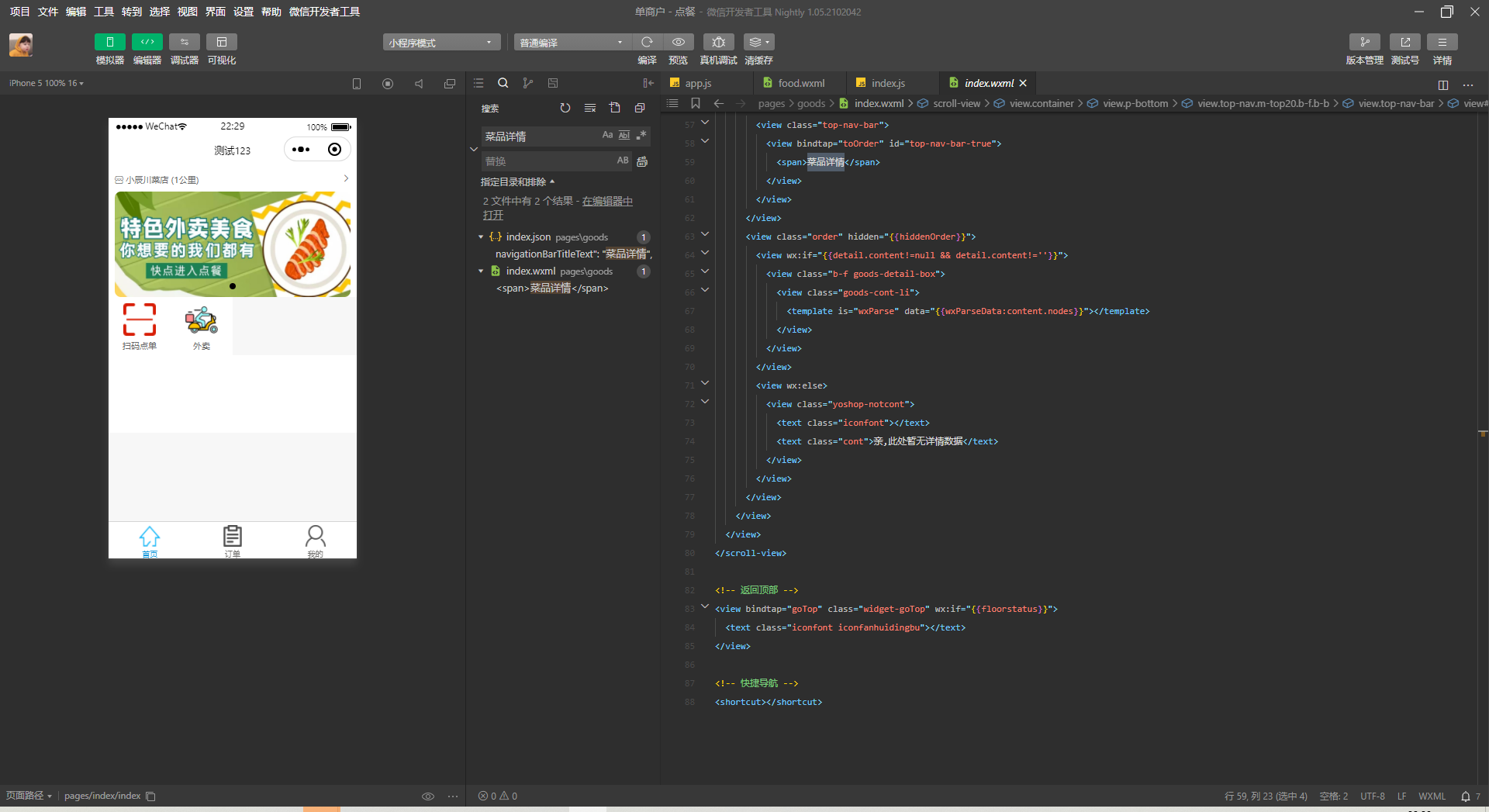
Task: Collapse all search results
Action: pyautogui.click(x=640, y=108)
